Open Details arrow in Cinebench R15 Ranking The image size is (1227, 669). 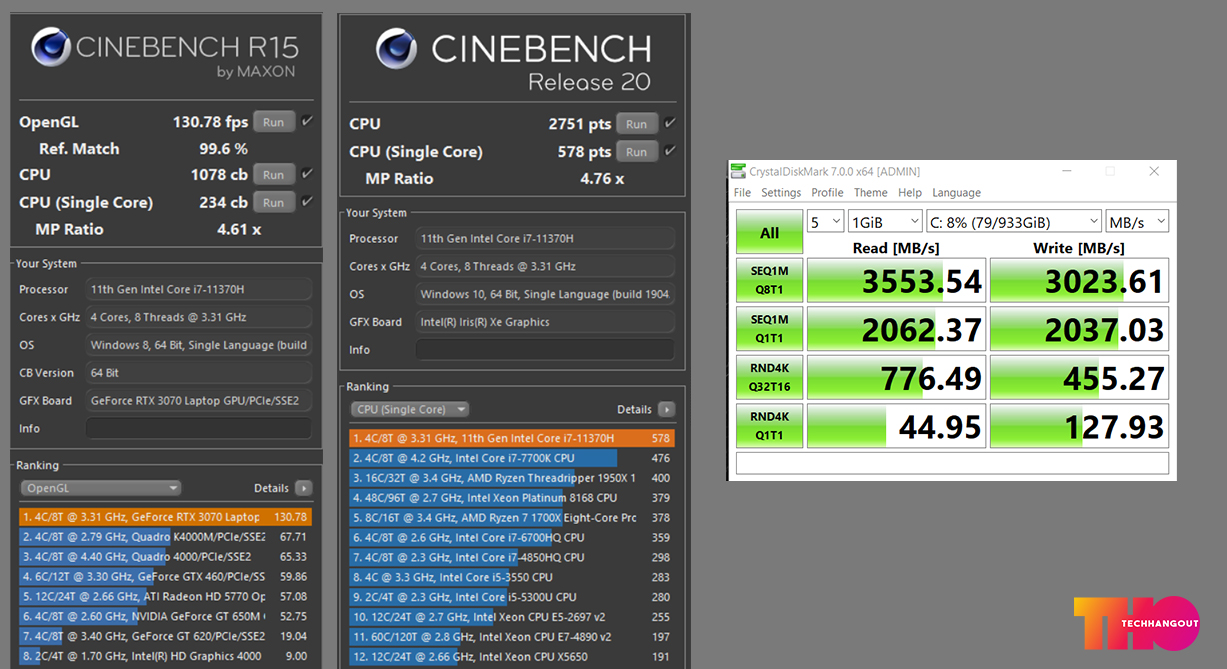pos(303,488)
